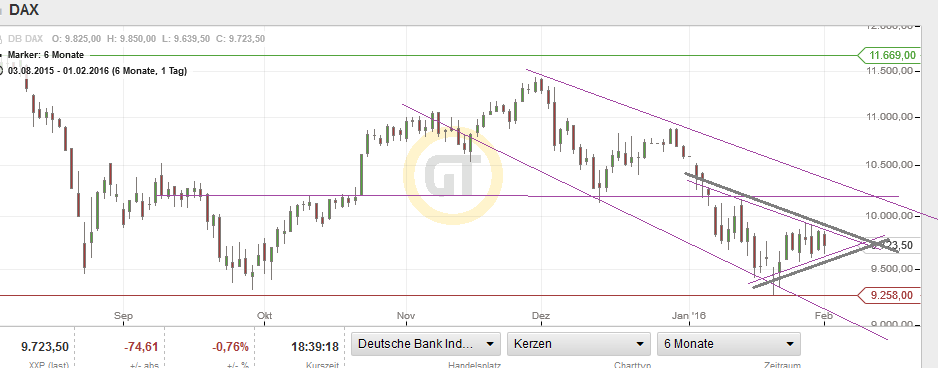Click the Nov label on the time axis
938x368 pixels.
[406, 315]
